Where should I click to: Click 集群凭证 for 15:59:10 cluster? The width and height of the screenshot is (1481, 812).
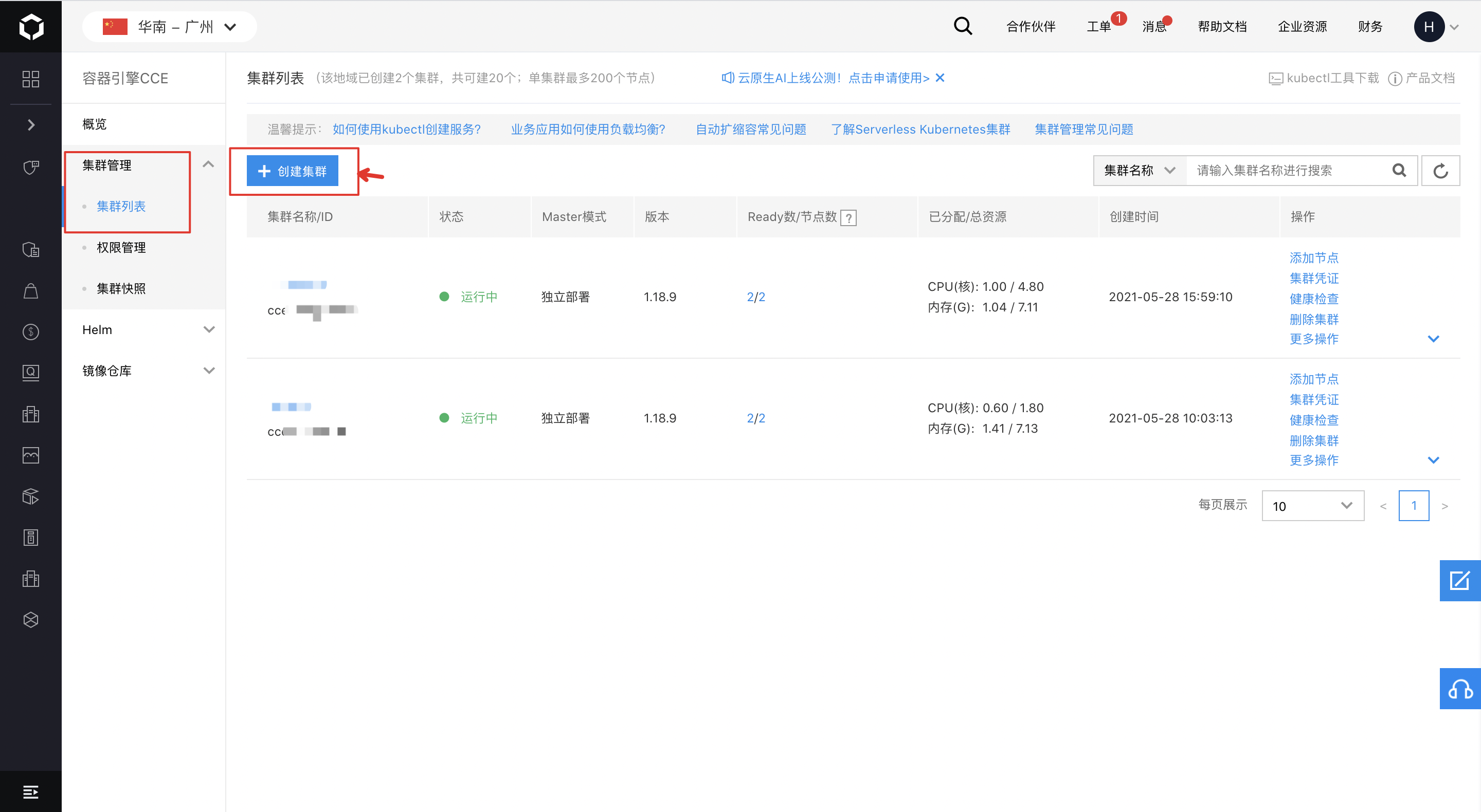click(x=1314, y=278)
